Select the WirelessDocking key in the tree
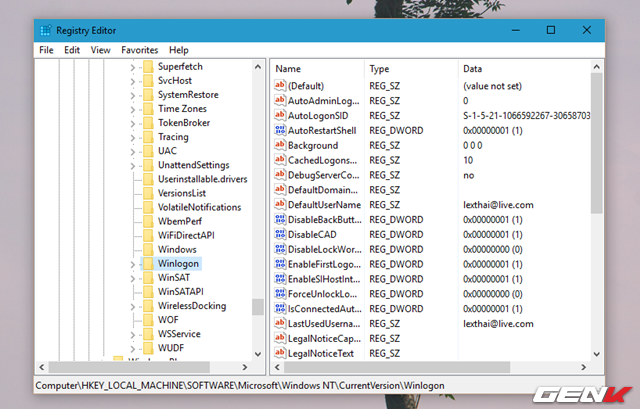 pyautogui.click(x=191, y=306)
